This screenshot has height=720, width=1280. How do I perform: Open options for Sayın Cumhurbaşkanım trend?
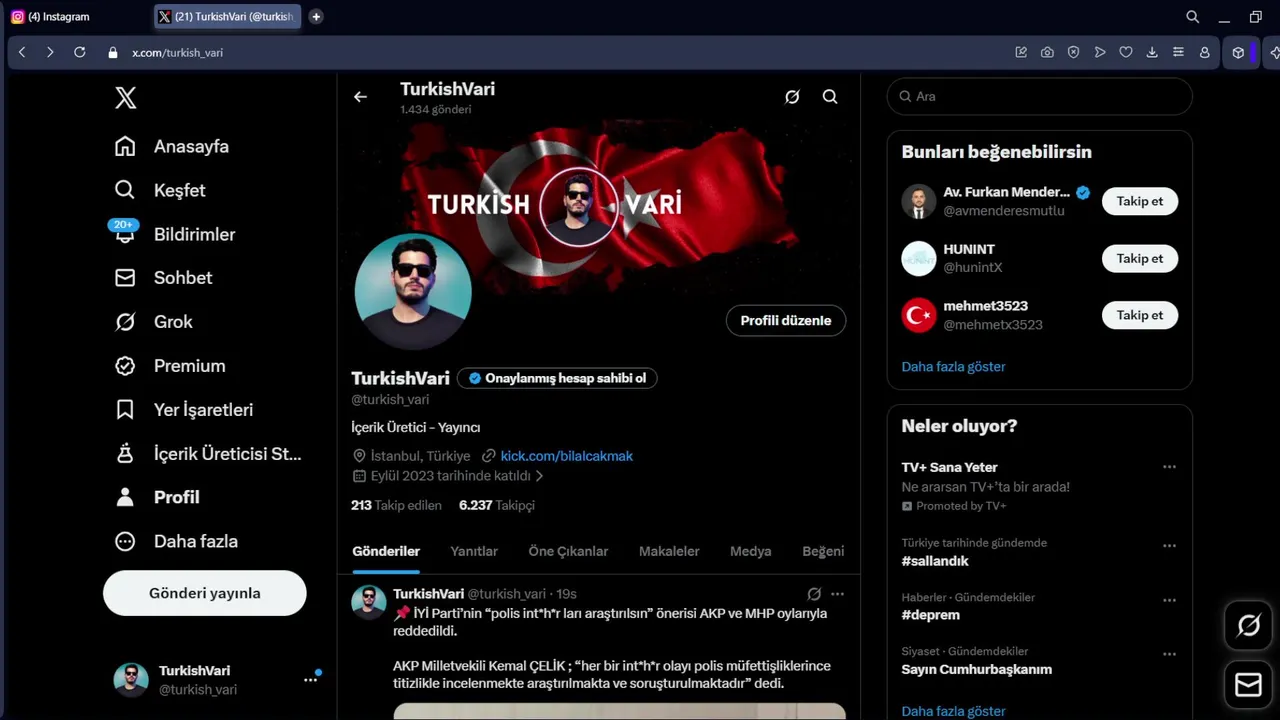[1169, 654]
